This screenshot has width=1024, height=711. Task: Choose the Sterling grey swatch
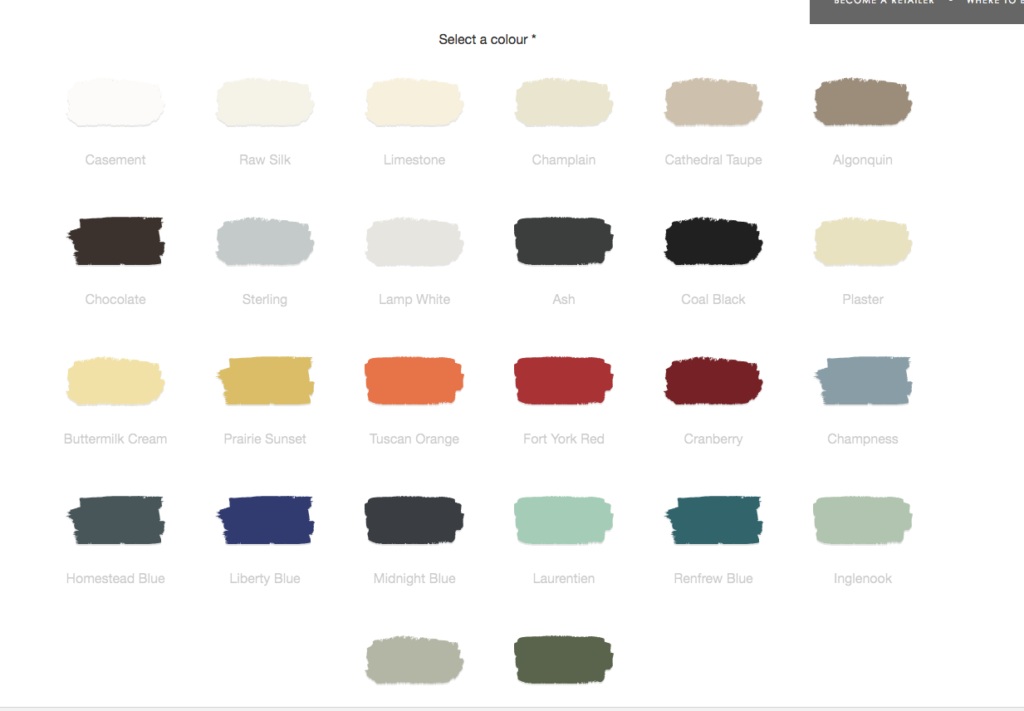point(265,242)
